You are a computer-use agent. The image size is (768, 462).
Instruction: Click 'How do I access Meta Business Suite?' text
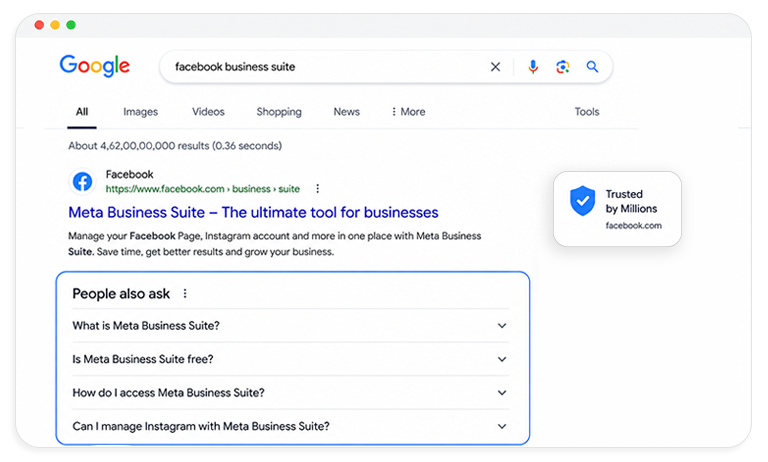pos(168,392)
